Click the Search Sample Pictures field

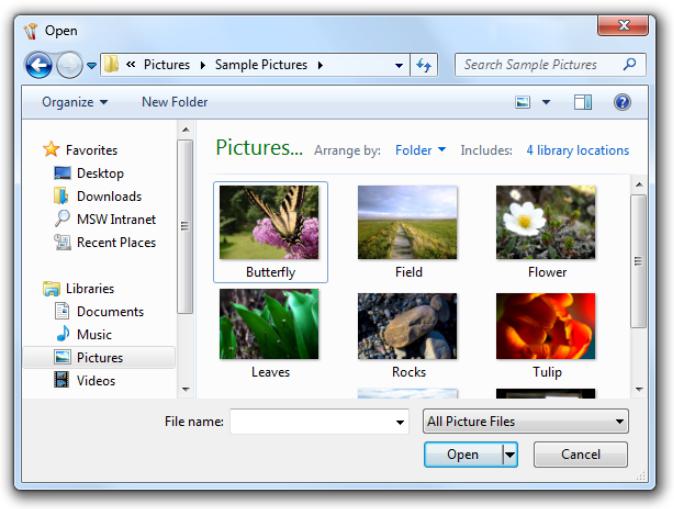click(550, 65)
